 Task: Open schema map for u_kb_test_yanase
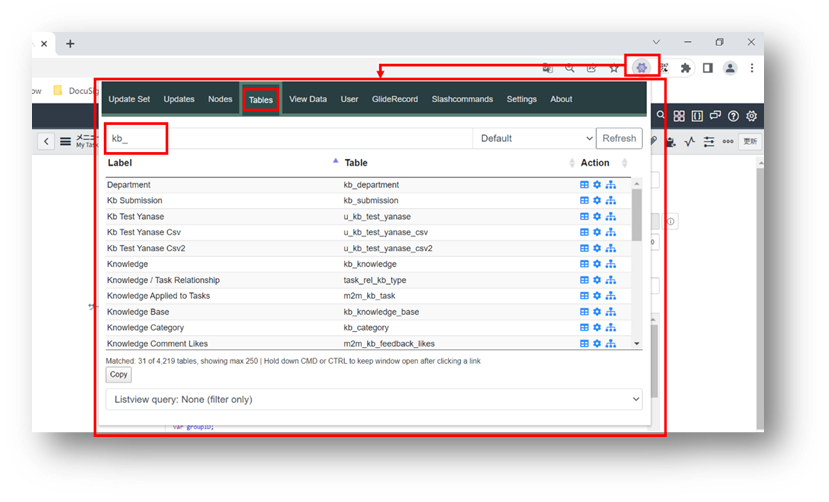[611, 216]
